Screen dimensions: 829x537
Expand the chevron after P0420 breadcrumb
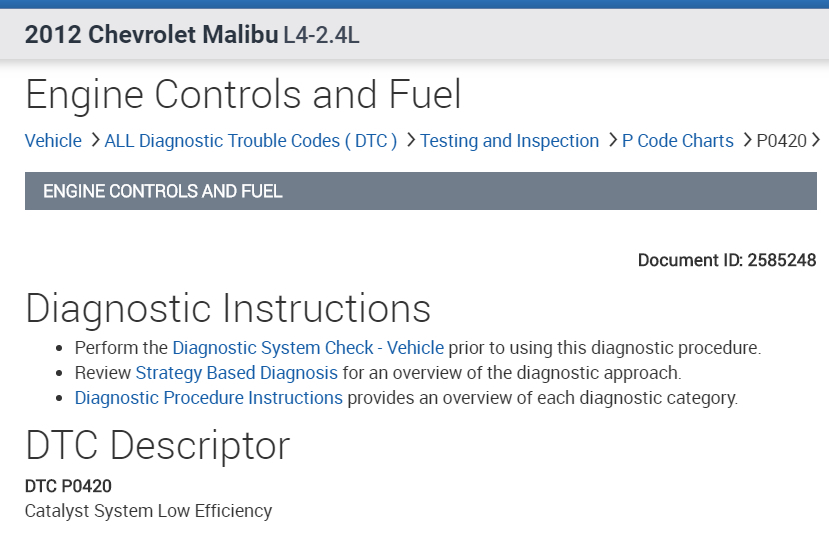pyautogui.click(x=817, y=141)
